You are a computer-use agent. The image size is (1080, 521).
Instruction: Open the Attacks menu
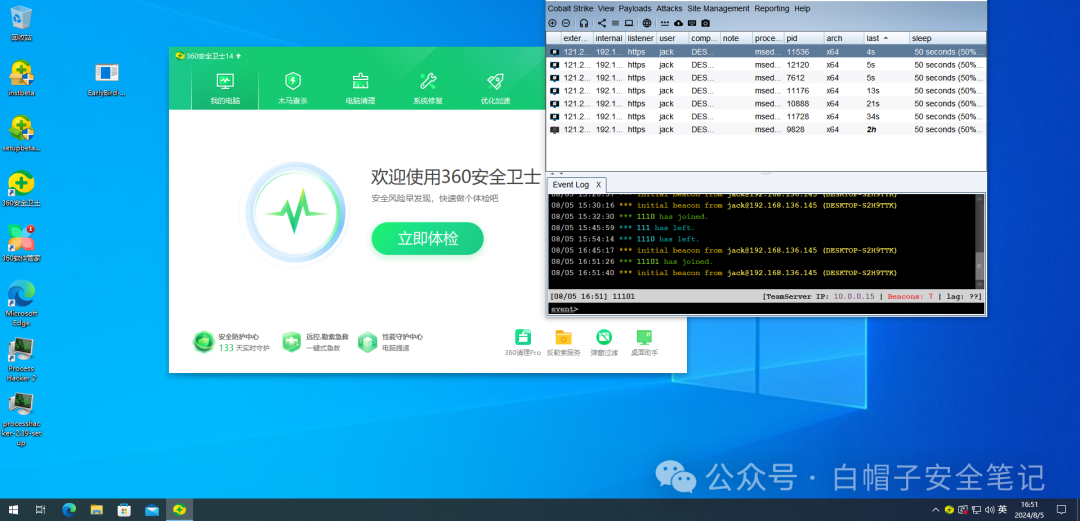669,9
